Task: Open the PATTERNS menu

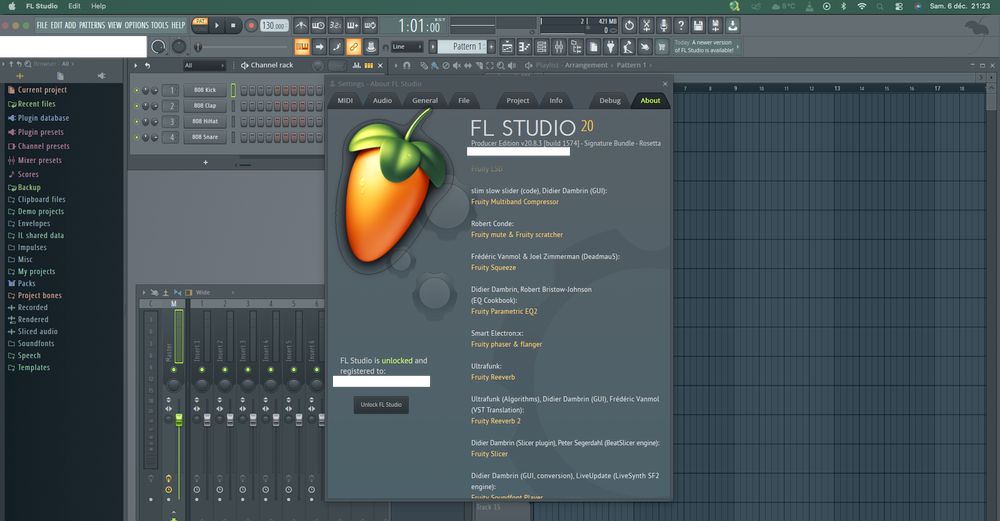Action: [x=92, y=26]
